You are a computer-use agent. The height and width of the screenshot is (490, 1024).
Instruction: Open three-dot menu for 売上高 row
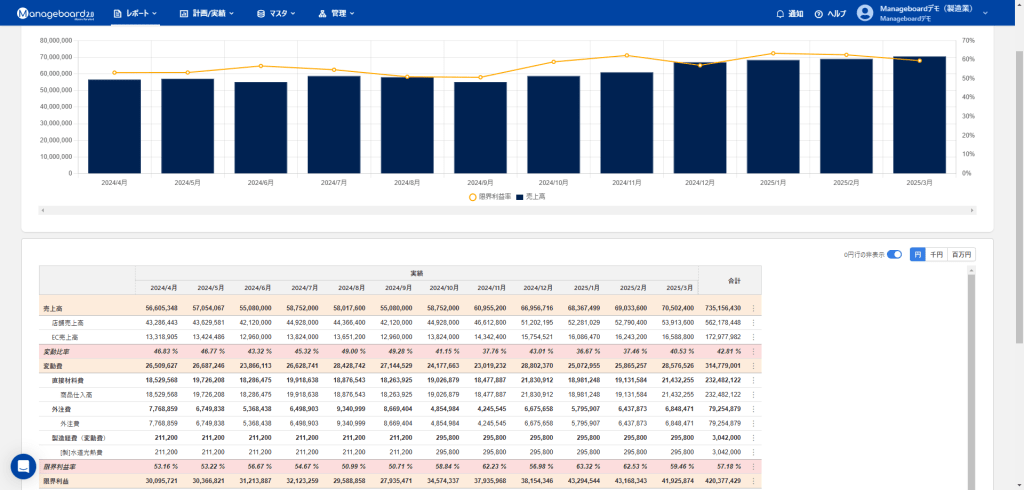click(x=753, y=308)
